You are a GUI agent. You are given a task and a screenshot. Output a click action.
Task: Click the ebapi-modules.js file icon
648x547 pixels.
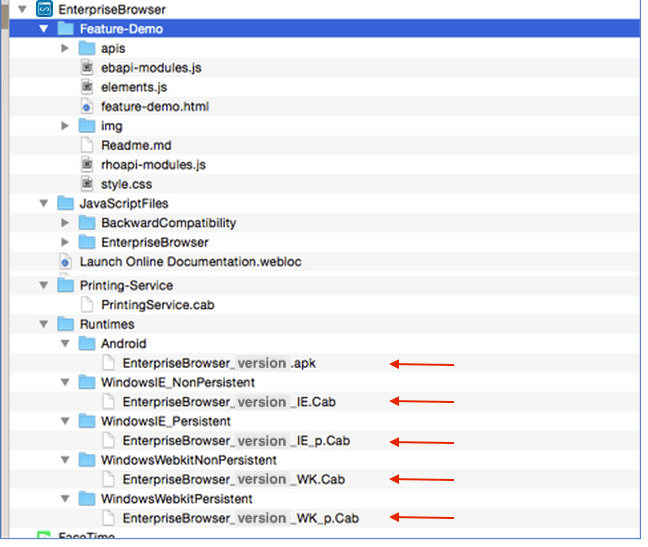click(87, 67)
